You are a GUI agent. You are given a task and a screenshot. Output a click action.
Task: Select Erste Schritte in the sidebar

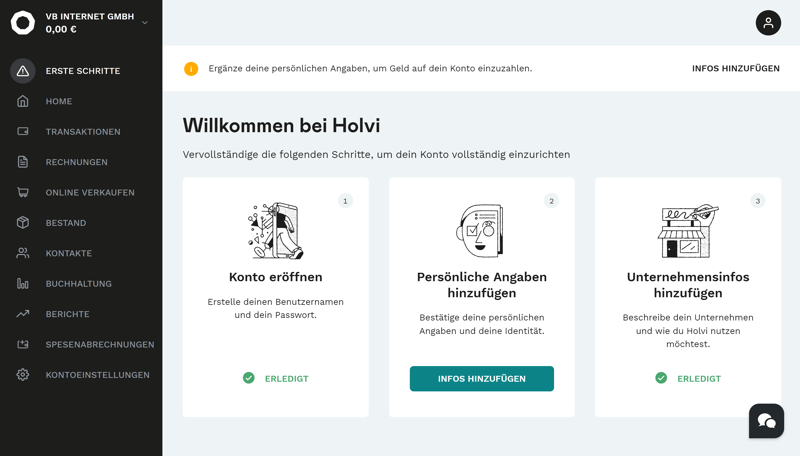coord(82,71)
